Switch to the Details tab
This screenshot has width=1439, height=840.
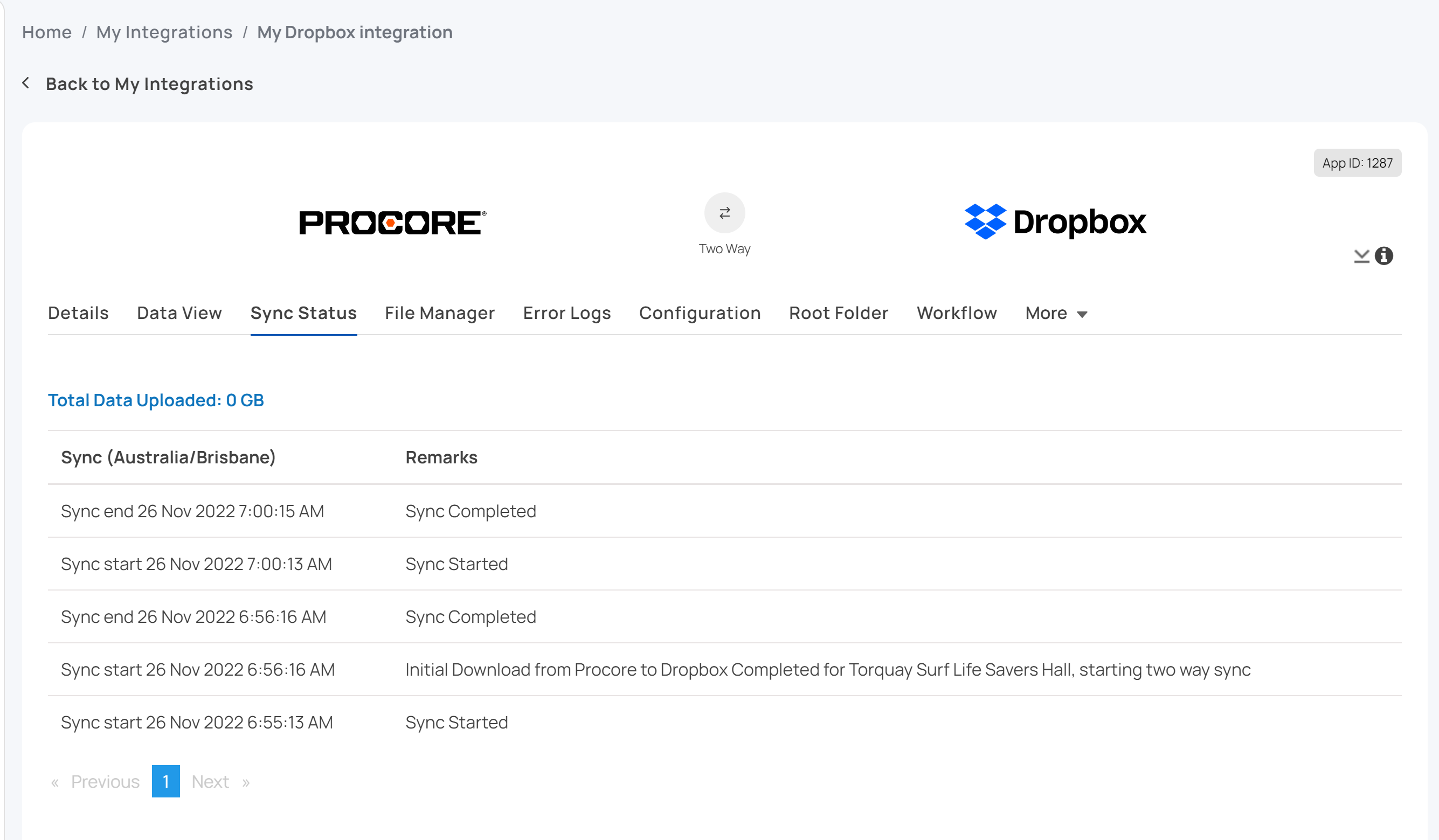click(78, 313)
